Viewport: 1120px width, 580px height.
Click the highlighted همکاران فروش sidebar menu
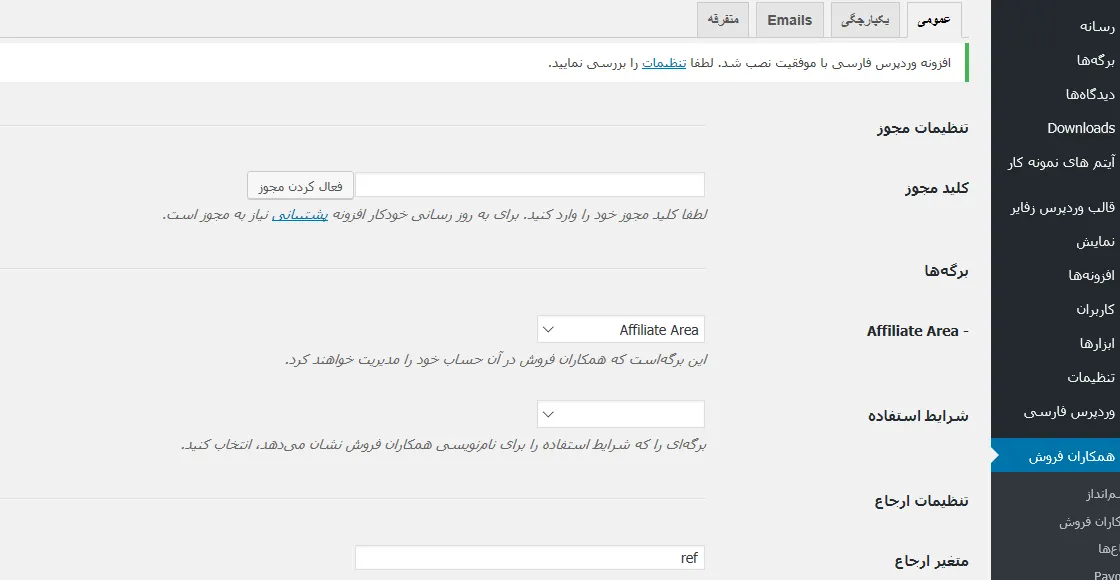coord(1056,456)
